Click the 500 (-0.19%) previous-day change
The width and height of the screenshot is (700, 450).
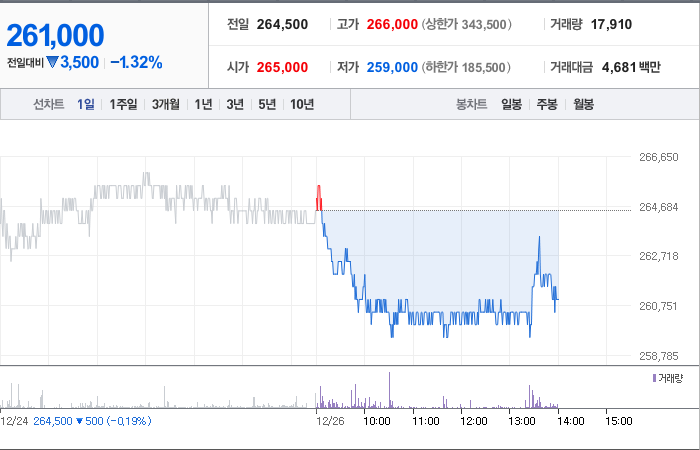pos(118,421)
